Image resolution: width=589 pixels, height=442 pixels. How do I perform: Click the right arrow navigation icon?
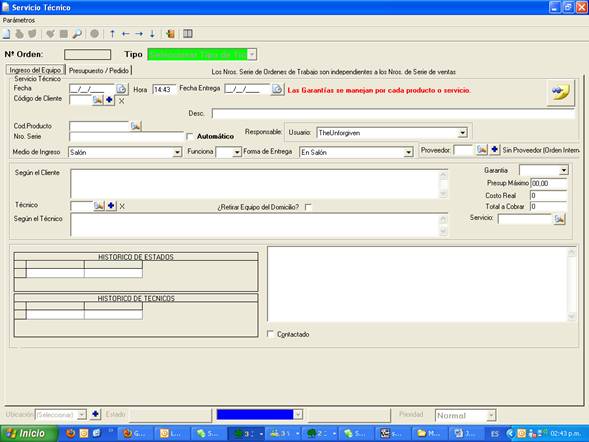coord(139,34)
